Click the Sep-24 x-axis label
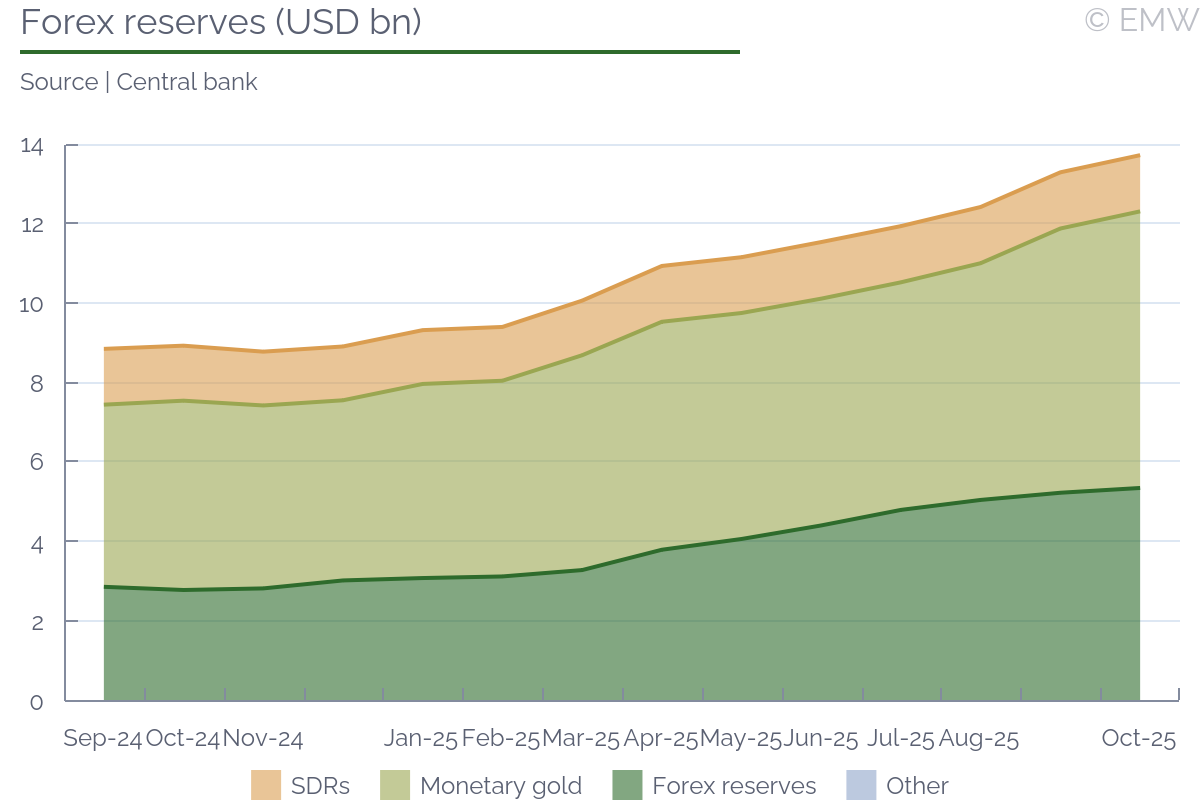Image resolution: width=1200 pixels, height=800 pixels. pos(102,739)
